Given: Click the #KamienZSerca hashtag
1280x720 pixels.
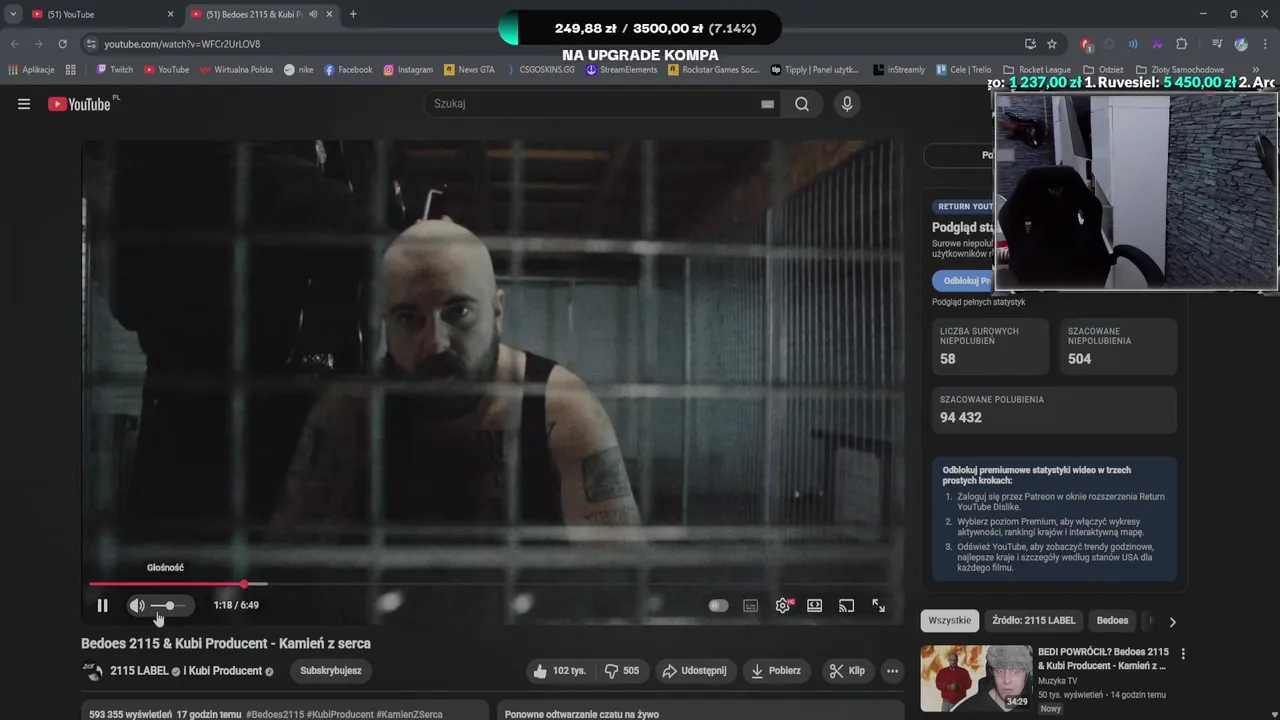Looking at the screenshot, I should [x=410, y=715].
